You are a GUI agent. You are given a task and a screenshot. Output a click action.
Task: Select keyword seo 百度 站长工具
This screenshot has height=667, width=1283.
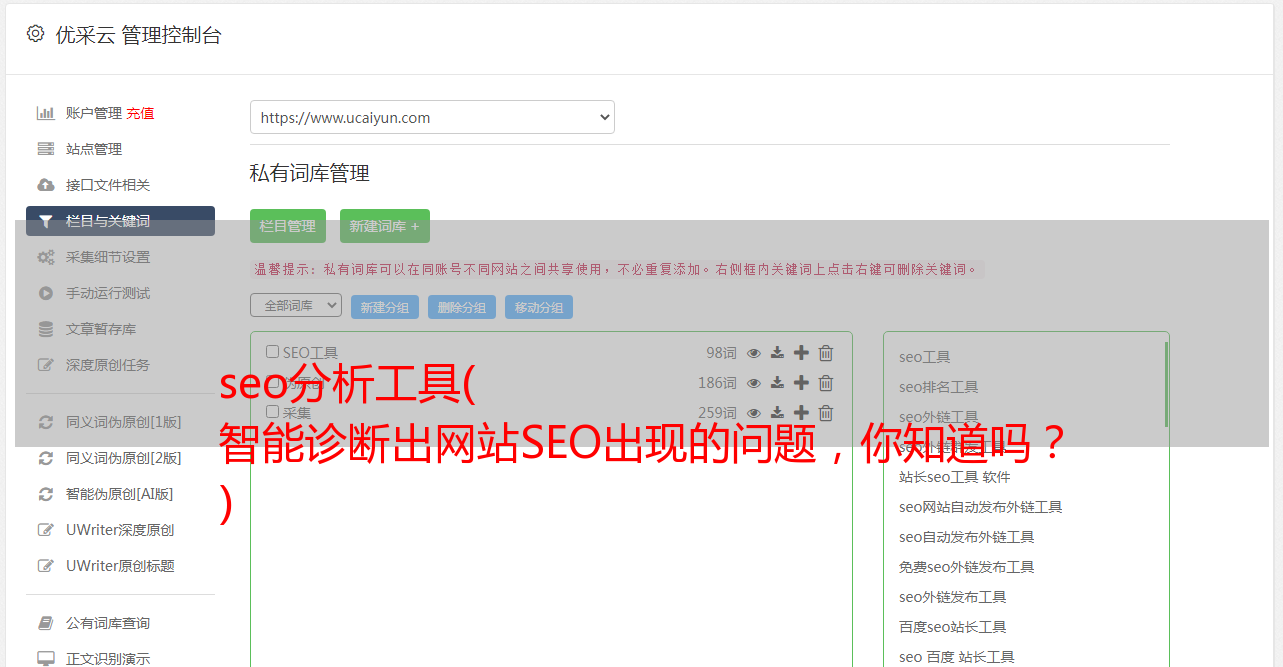pyautogui.click(x=957, y=657)
